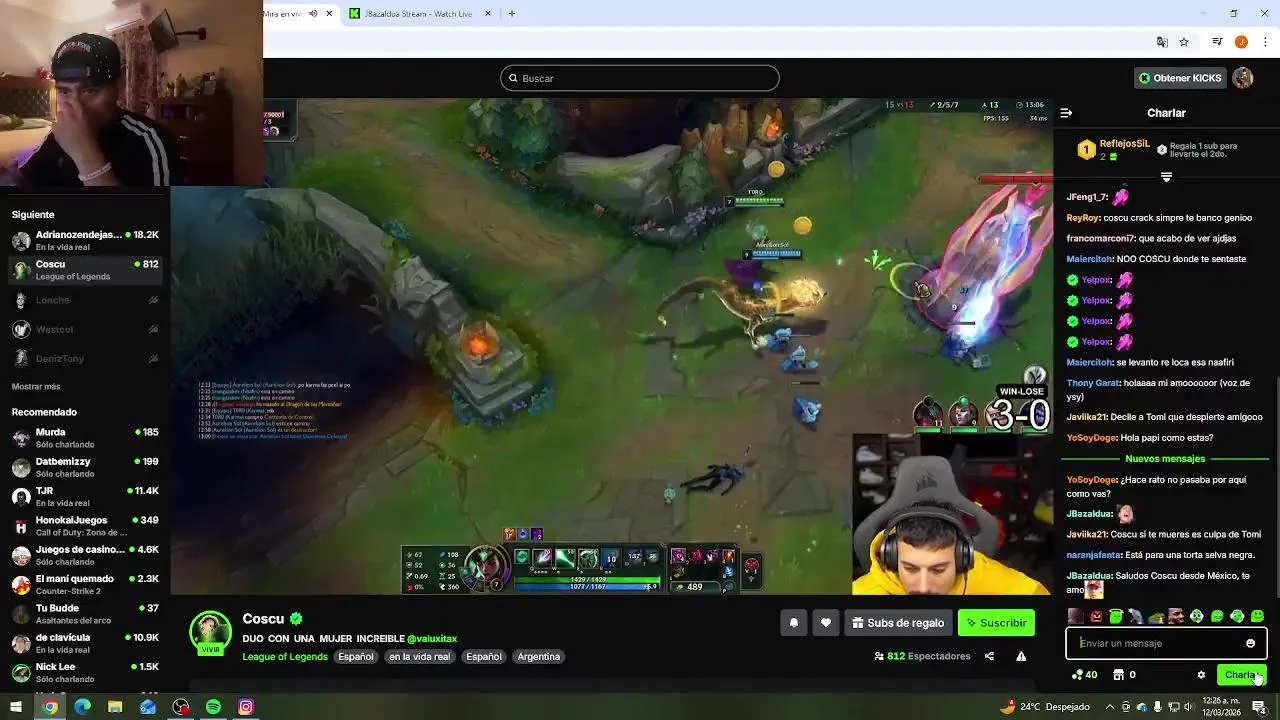Image resolution: width=1280 pixels, height=720 pixels.
Task: Share the stream with the share icon
Action: tap(989, 657)
